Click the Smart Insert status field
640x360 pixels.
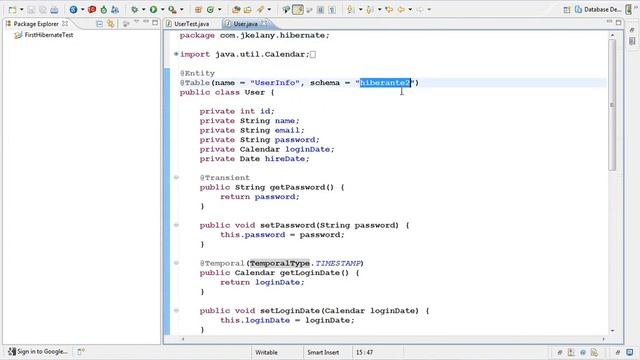coord(323,352)
